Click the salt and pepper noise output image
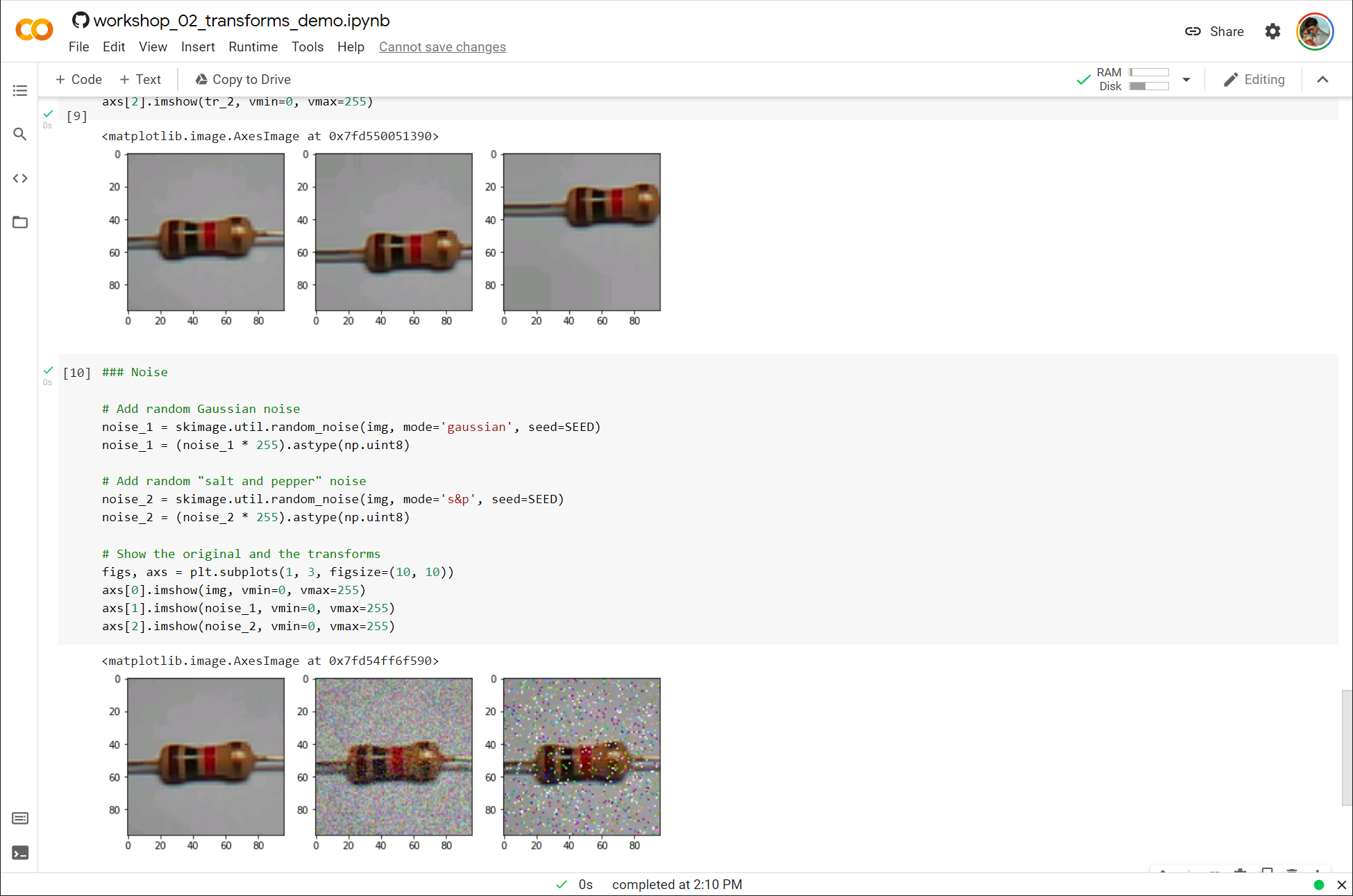1353x896 pixels. (582, 756)
